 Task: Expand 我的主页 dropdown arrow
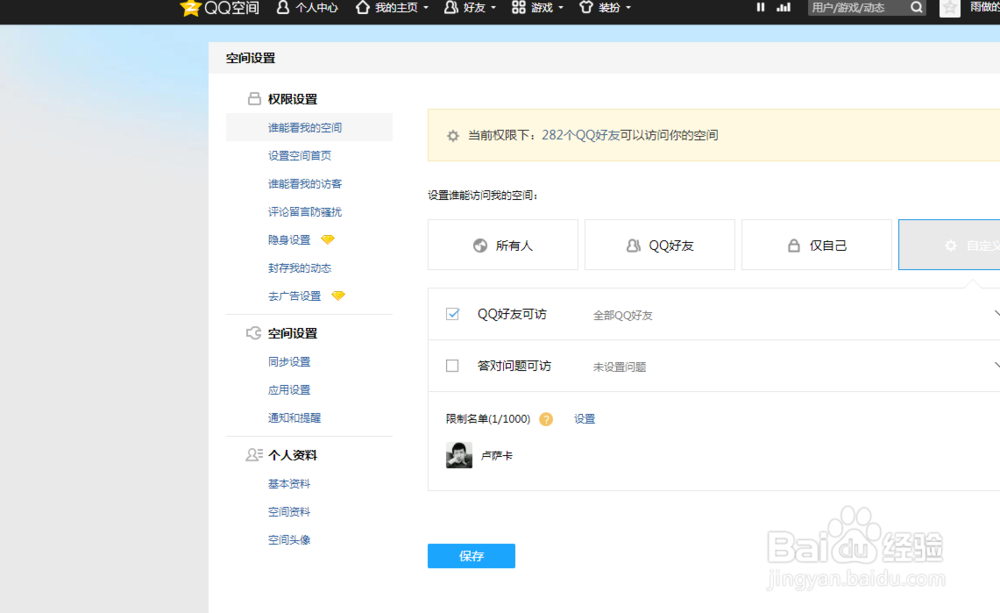[x=426, y=8]
